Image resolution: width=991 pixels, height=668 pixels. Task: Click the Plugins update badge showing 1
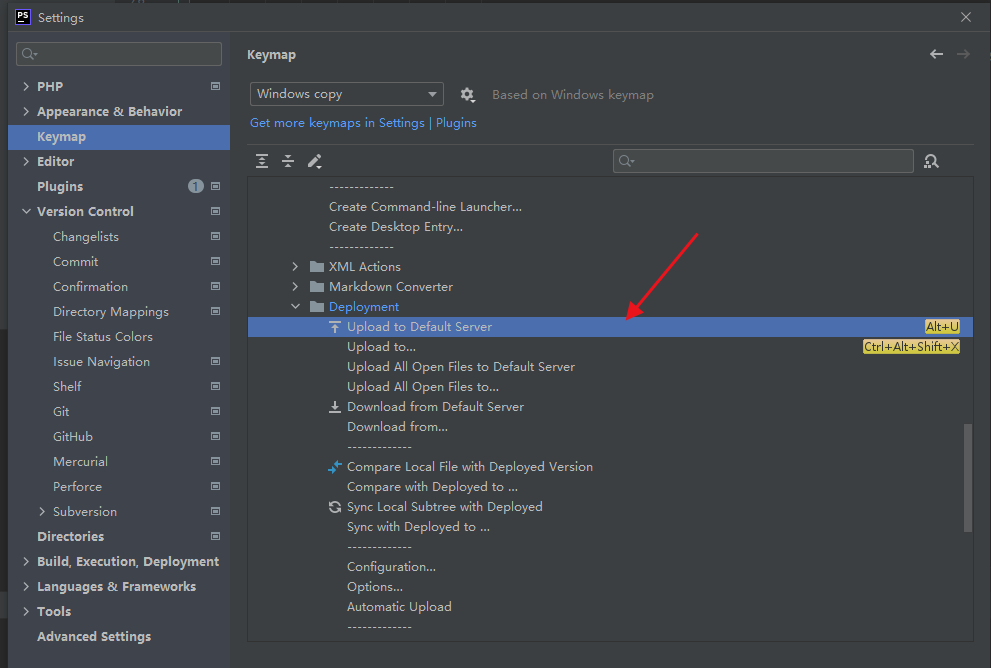tap(196, 186)
